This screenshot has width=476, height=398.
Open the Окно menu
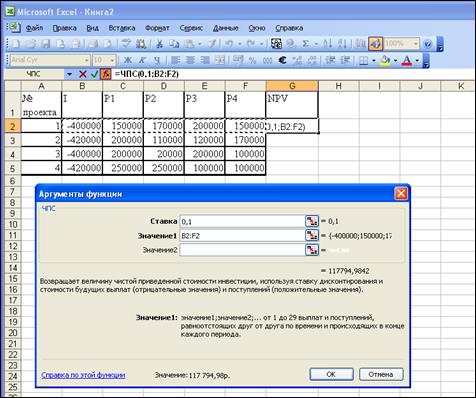point(257,28)
